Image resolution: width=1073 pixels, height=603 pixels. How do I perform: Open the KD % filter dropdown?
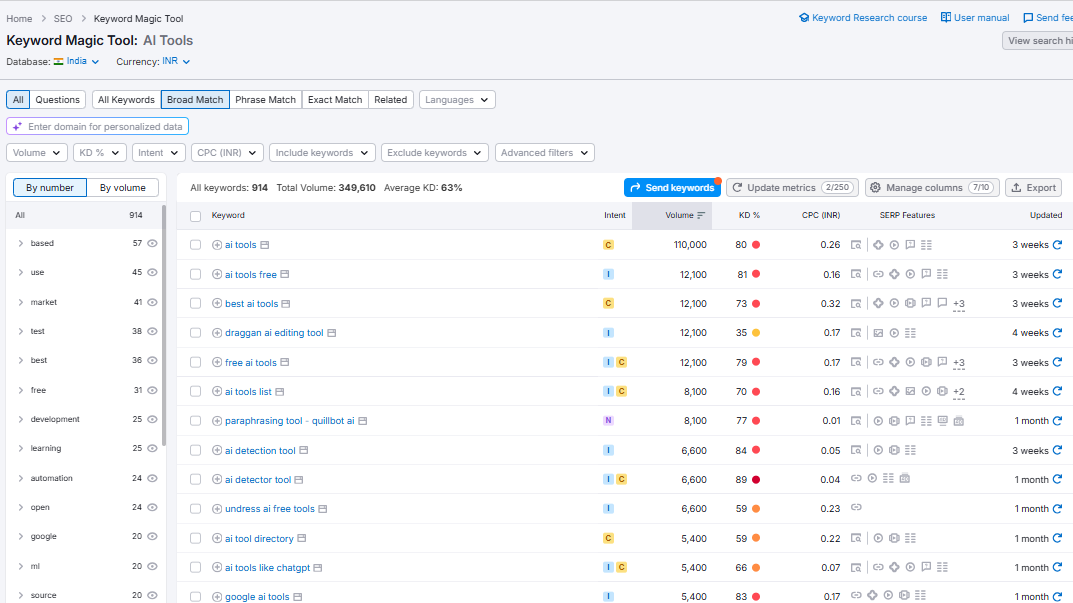click(x=100, y=153)
